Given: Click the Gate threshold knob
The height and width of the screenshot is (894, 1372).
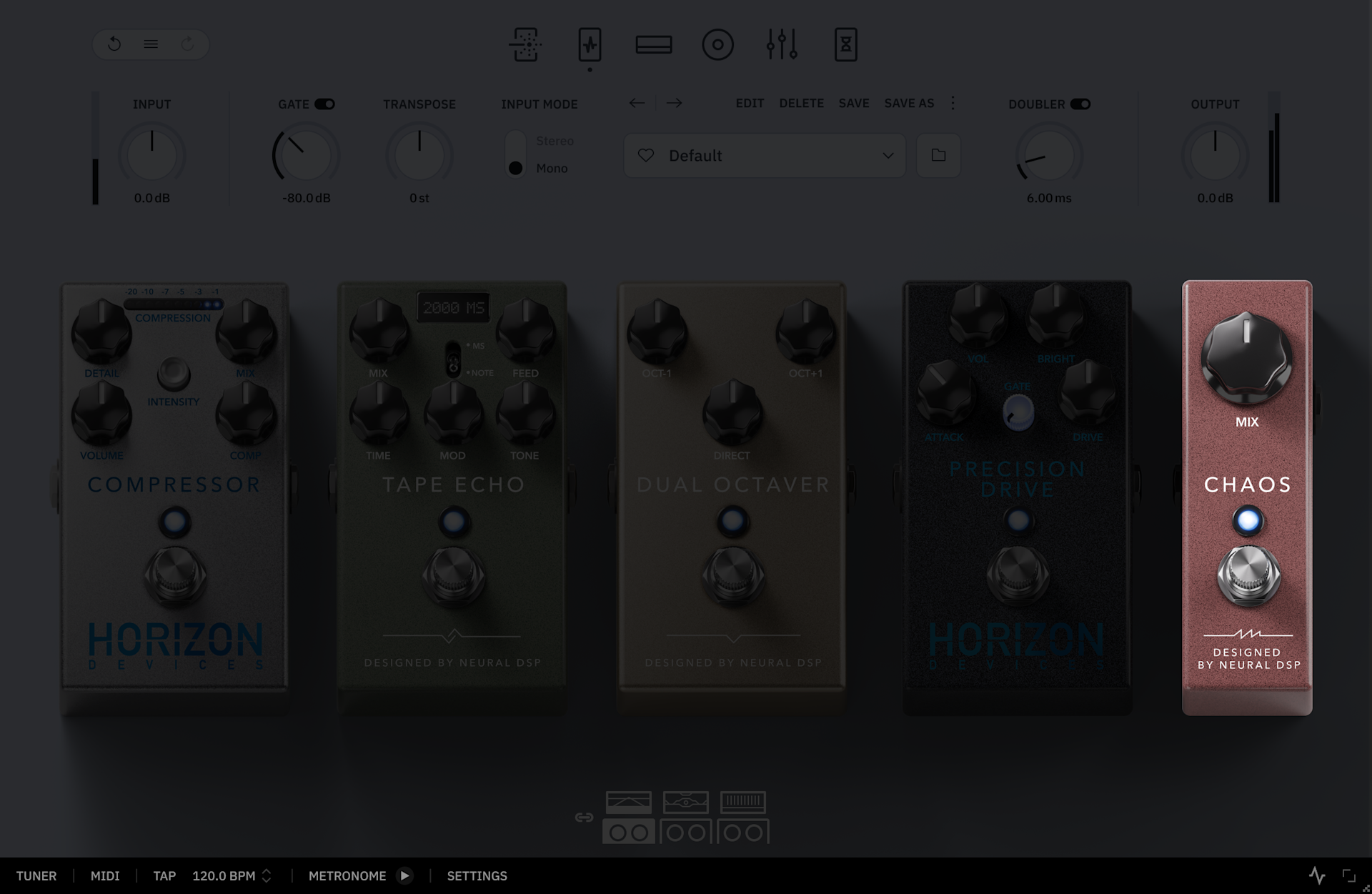Looking at the screenshot, I should (306, 155).
